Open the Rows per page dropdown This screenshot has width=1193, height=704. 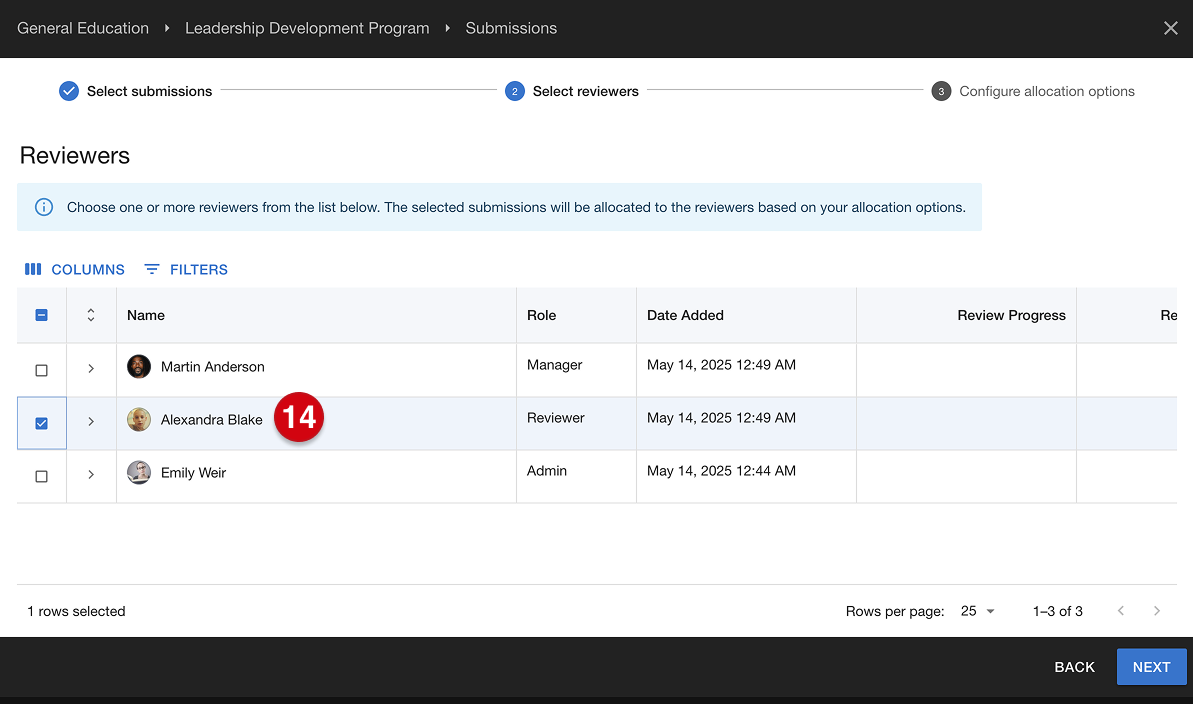click(978, 611)
